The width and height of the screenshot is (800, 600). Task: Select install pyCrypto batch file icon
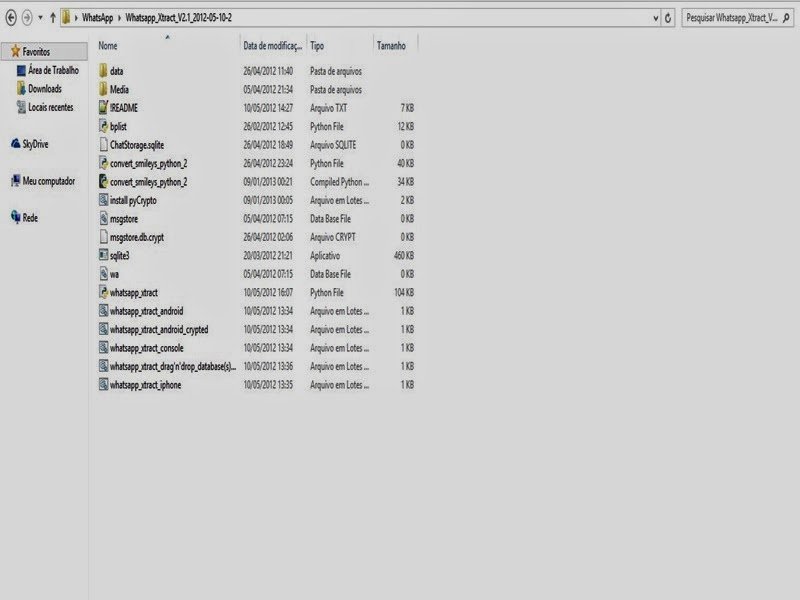(103, 199)
